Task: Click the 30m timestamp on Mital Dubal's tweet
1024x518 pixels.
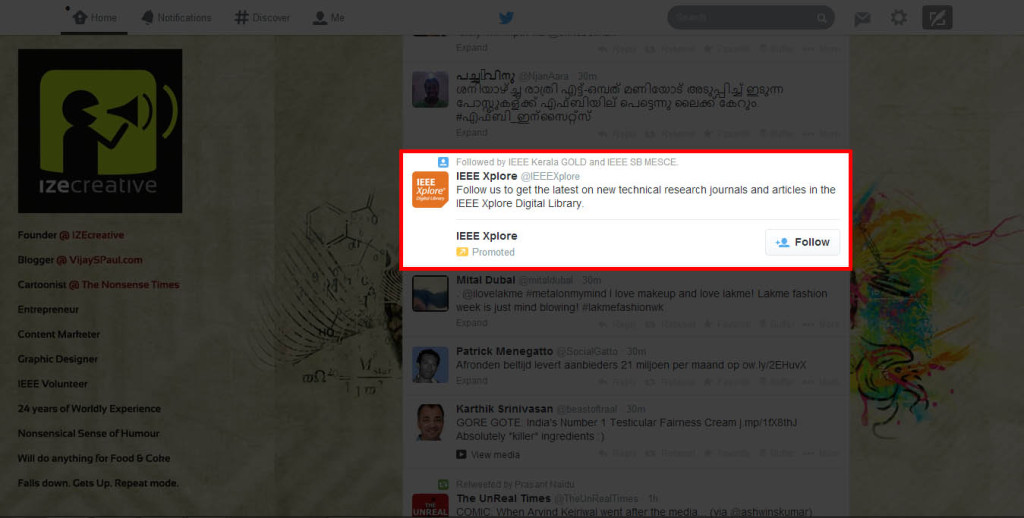Action: [x=591, y=280]
